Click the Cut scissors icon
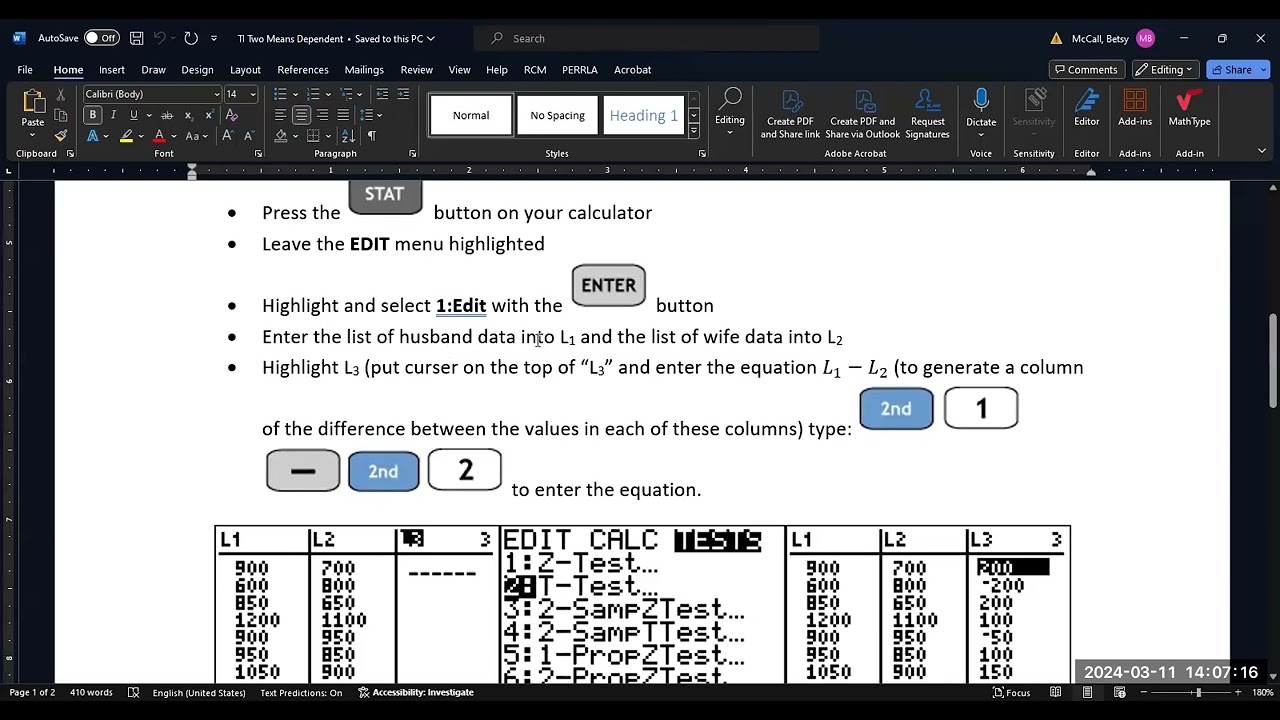The width and height of the screenshot is (1280, 720). coord(60,94)
